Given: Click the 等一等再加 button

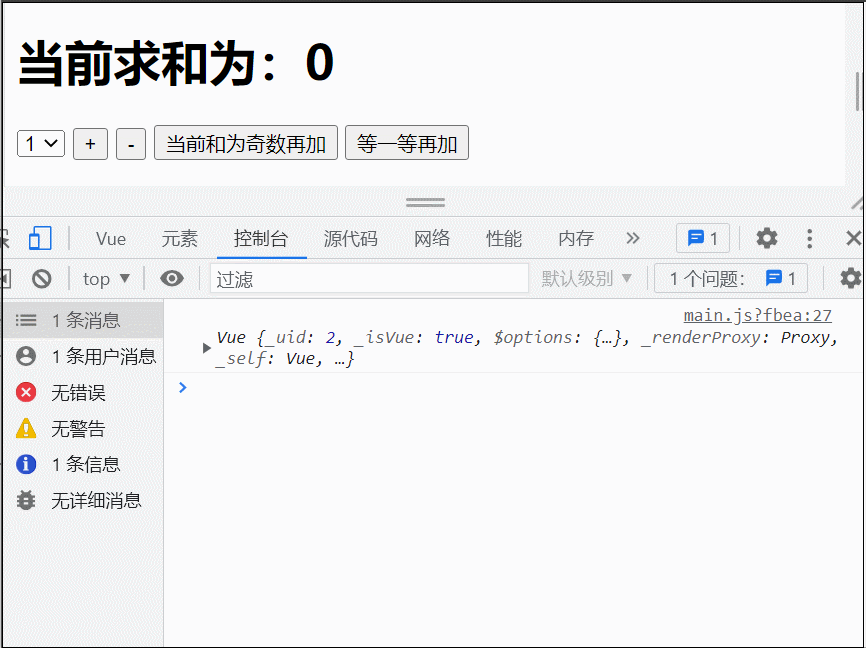Looking at the screenshot, I should coord(406,142).
